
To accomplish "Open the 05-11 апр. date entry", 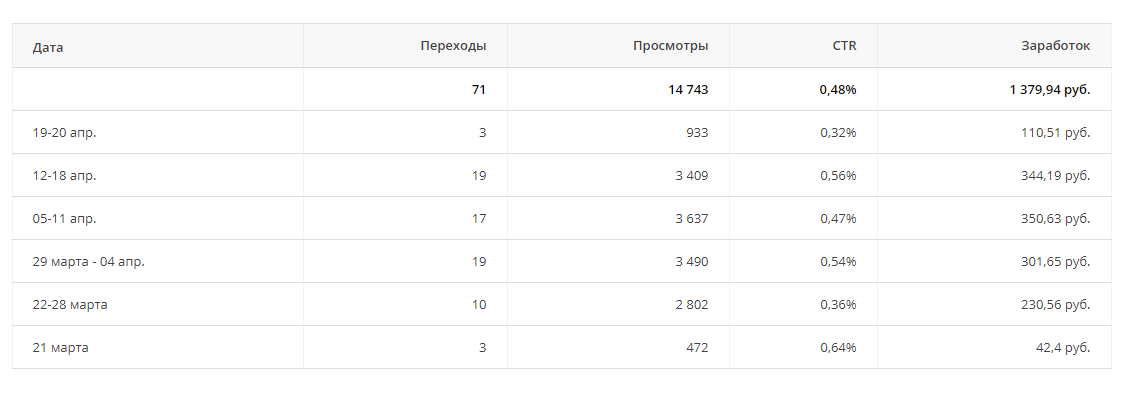I will [x=65, y=219].
